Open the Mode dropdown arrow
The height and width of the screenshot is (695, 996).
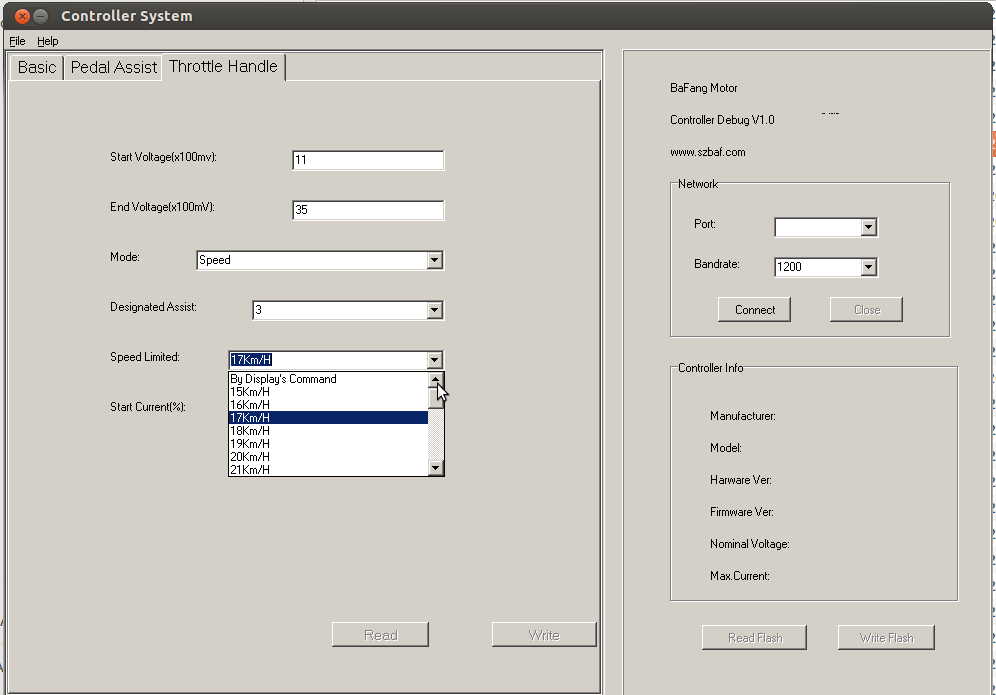point(434,260)
